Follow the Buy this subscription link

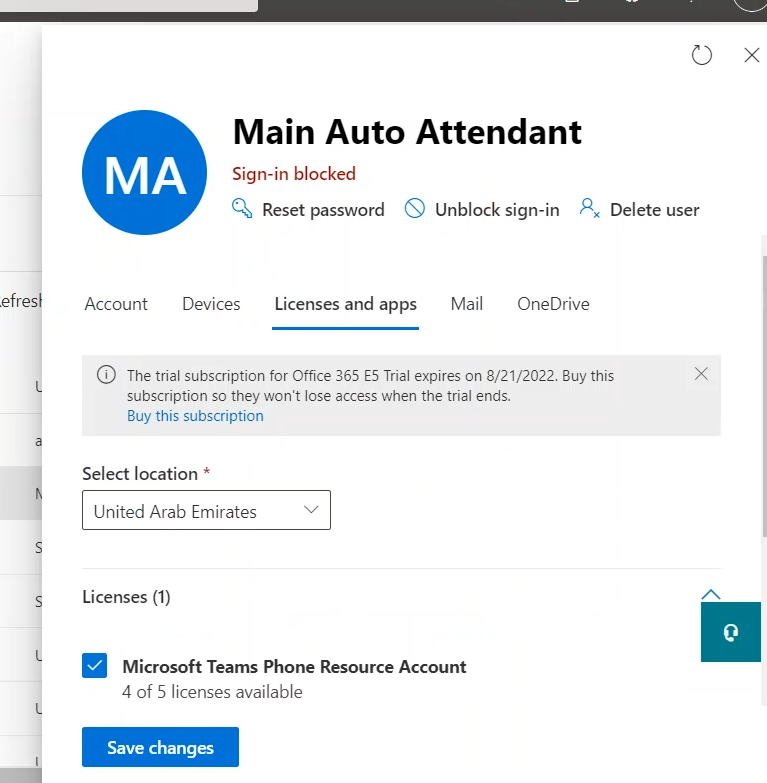click(x=195, y=416)
